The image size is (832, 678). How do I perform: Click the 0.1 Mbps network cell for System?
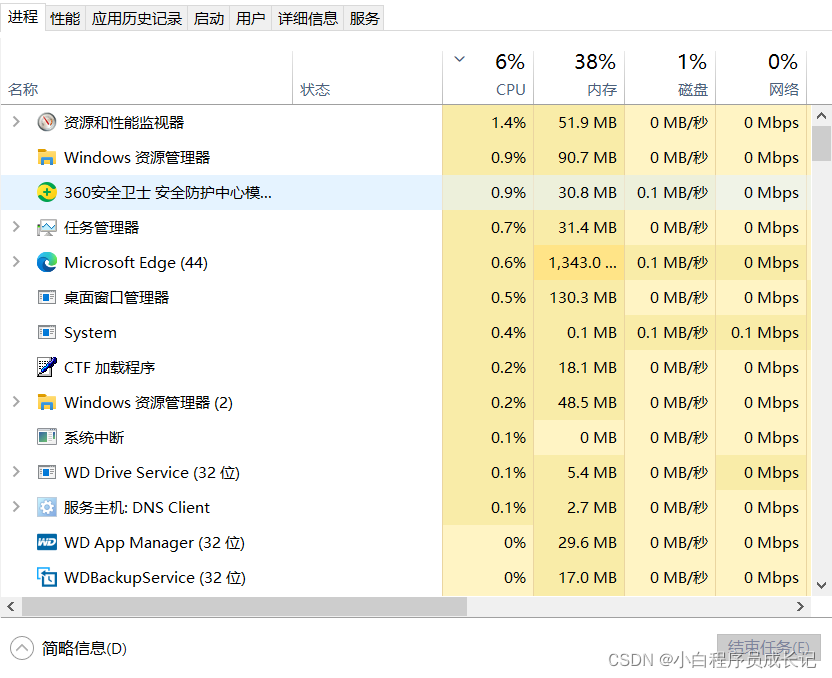(x=761, y=333)
